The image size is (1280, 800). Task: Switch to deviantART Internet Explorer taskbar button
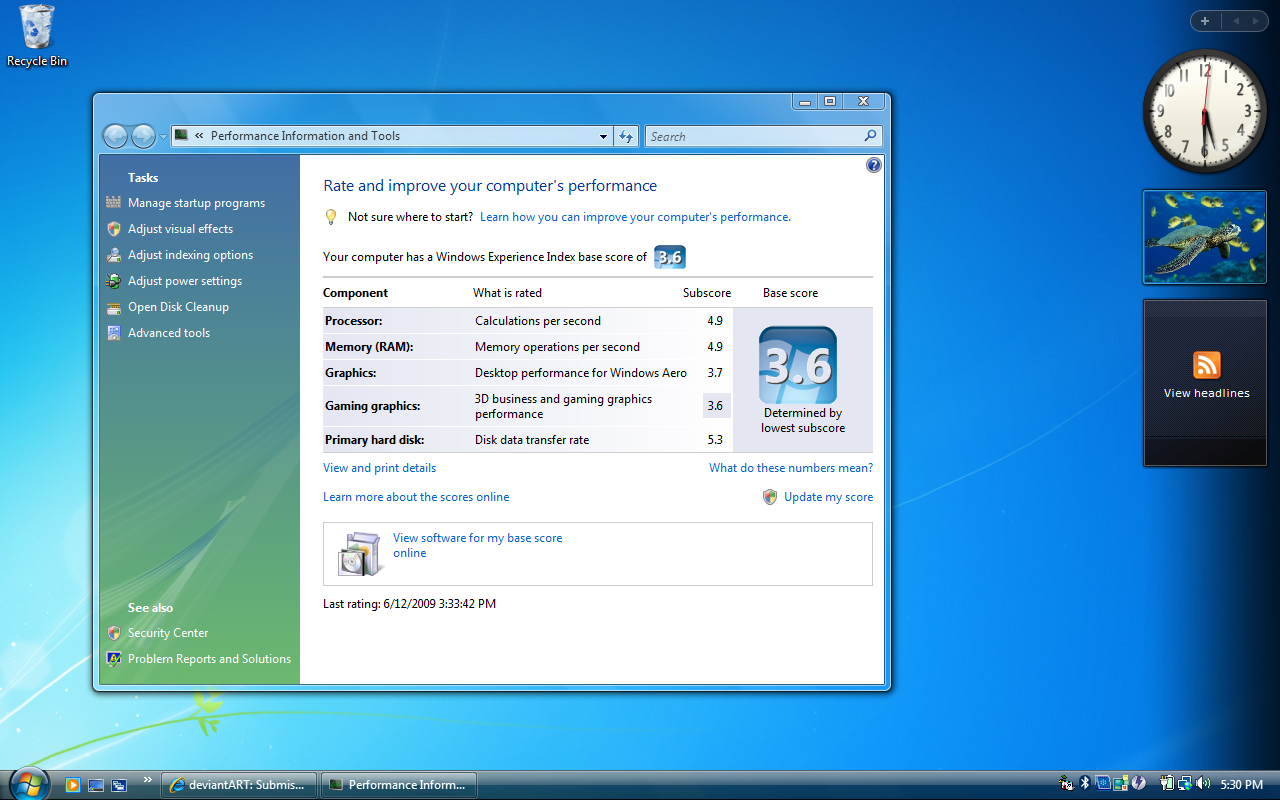point(239,785)
